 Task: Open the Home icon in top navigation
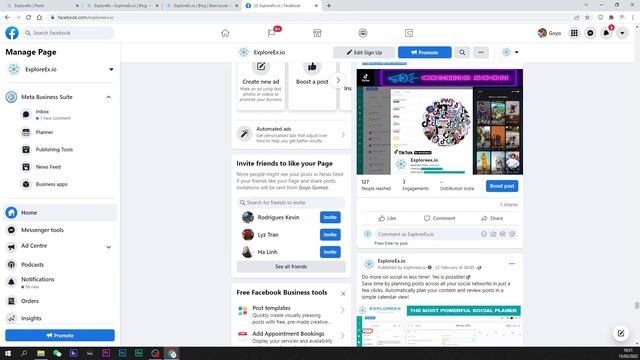pos(225,33)
